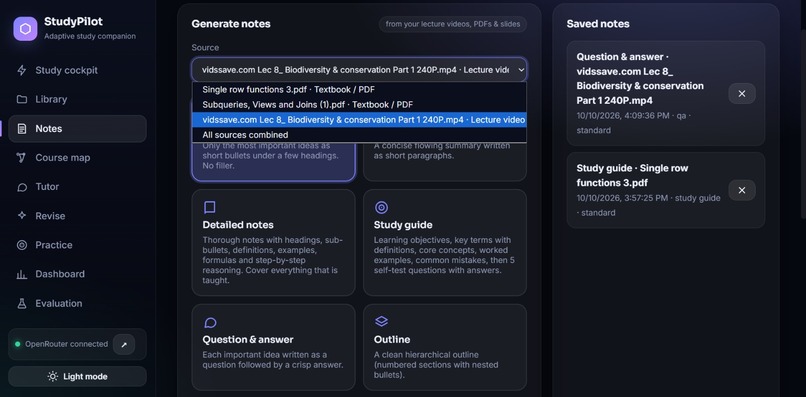Click the StudyPilot hexagon logo icon
The width and height of the screenshot is (806, 397).
tap(25, 29)
